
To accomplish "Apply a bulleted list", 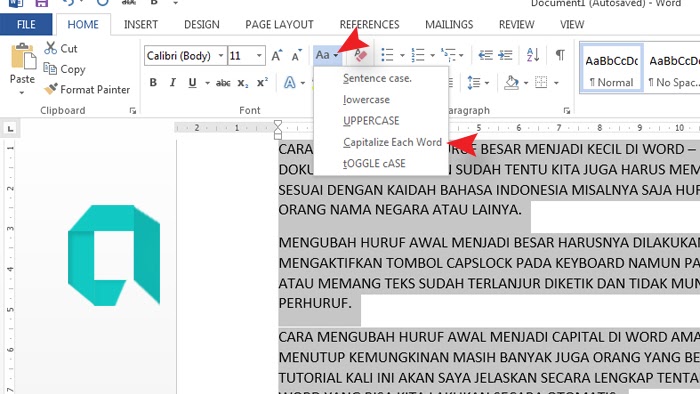I will click(387, 55).
